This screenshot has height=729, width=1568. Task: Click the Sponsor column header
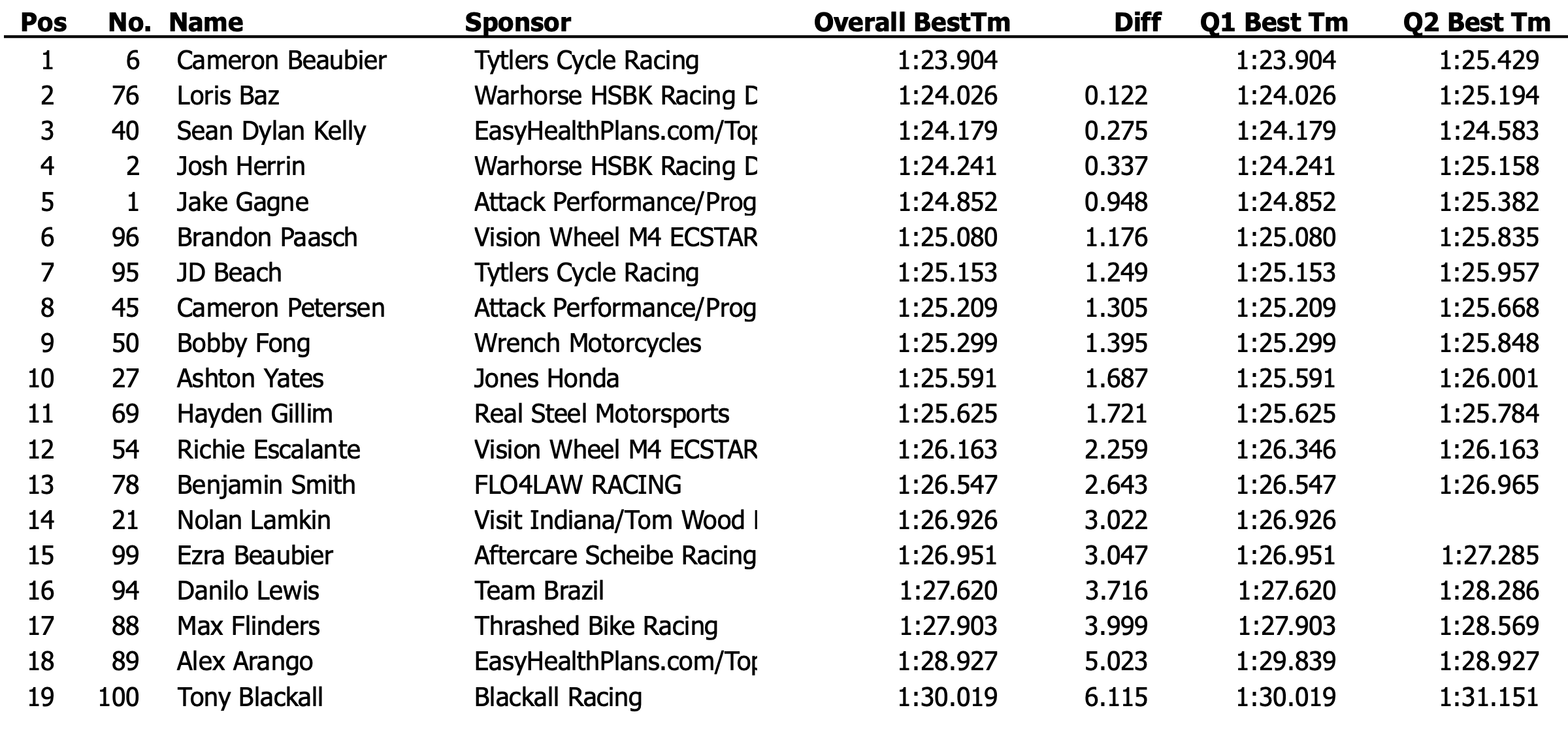click(x=517, y=23)
